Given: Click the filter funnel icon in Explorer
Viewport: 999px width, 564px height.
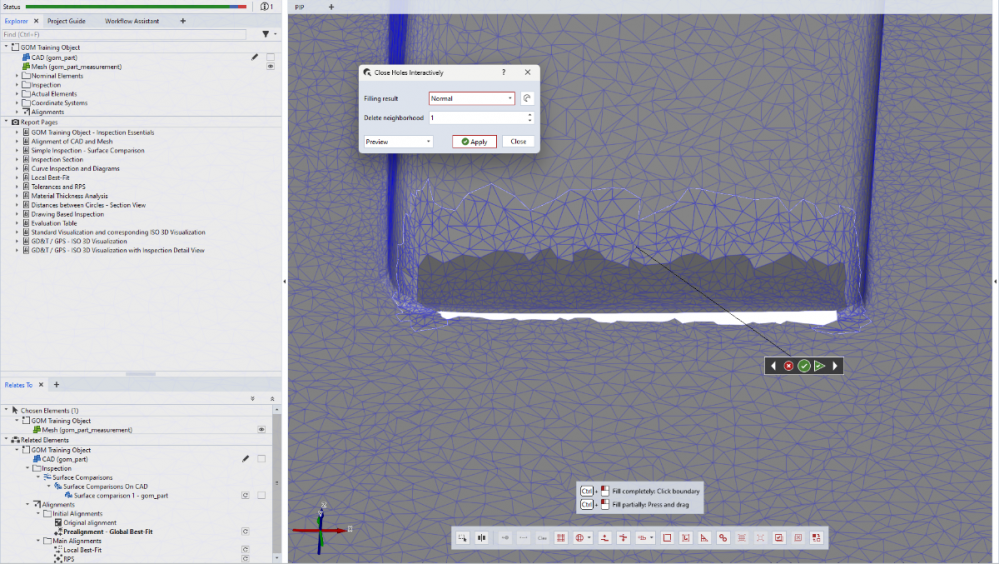Looking at the screenshot, I should [x=265, y=34].
